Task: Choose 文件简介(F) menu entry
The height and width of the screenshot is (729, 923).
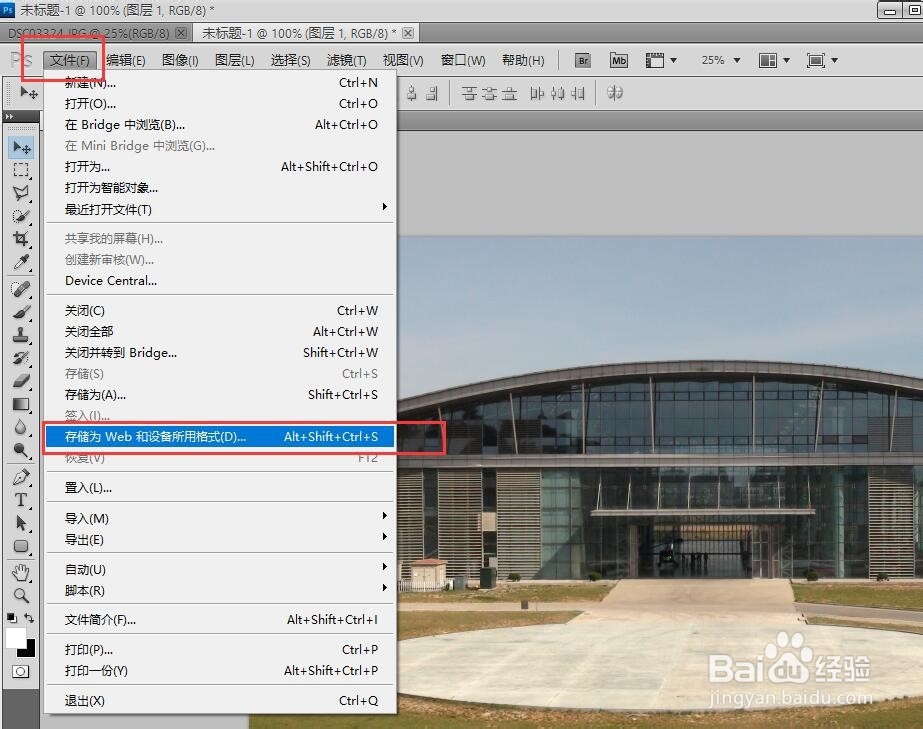Action: [220, 619]
